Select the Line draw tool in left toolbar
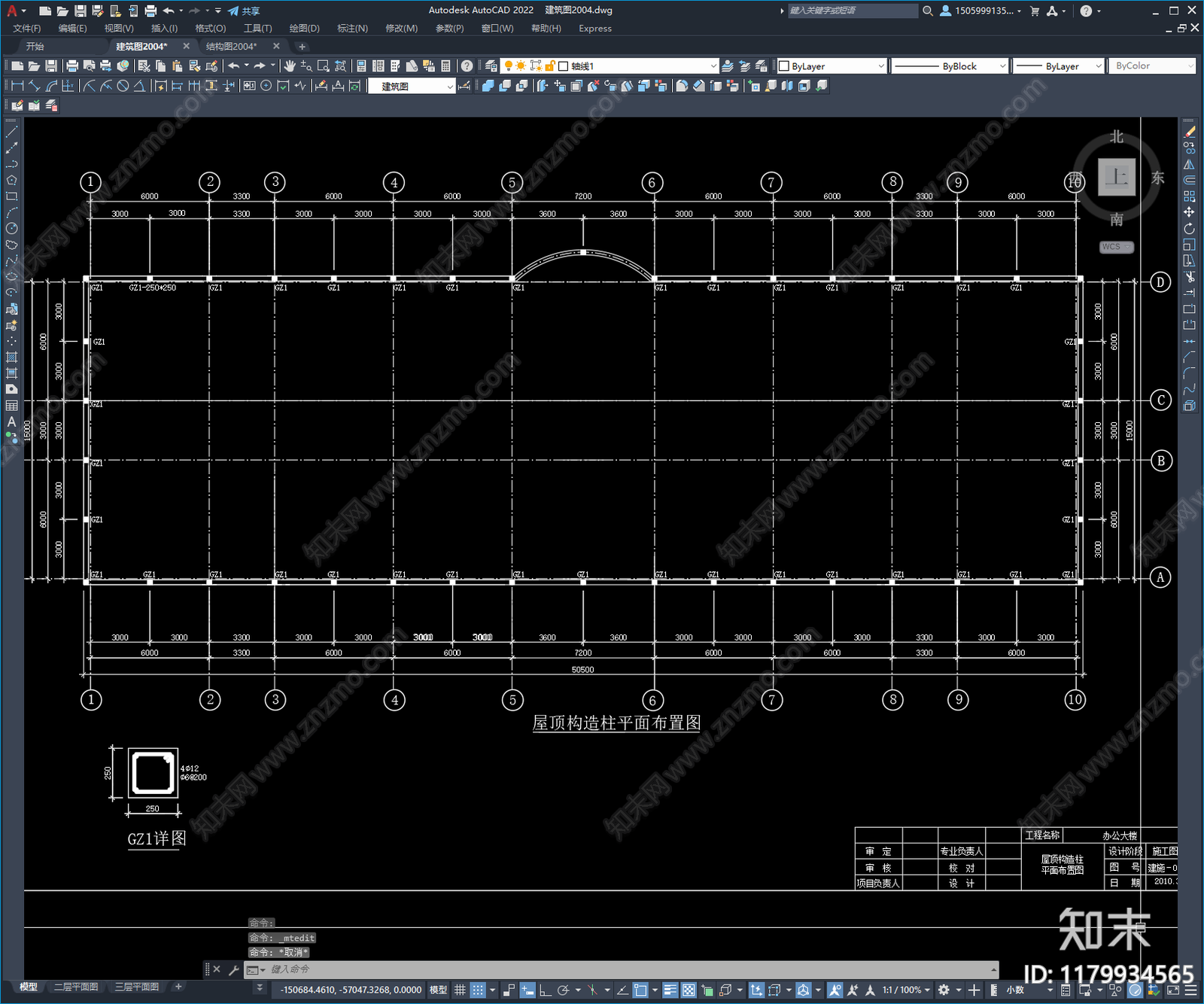This screenshot has height=1004, width=1204. [x=11, y=132]
